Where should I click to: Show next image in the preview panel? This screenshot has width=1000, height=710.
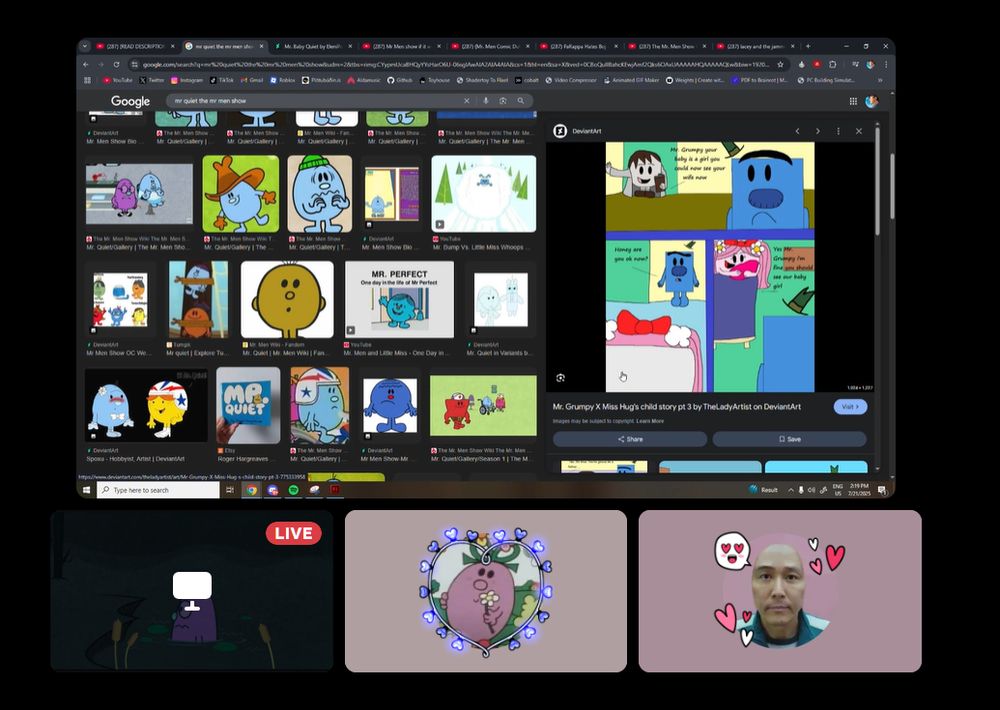[818, 131]
